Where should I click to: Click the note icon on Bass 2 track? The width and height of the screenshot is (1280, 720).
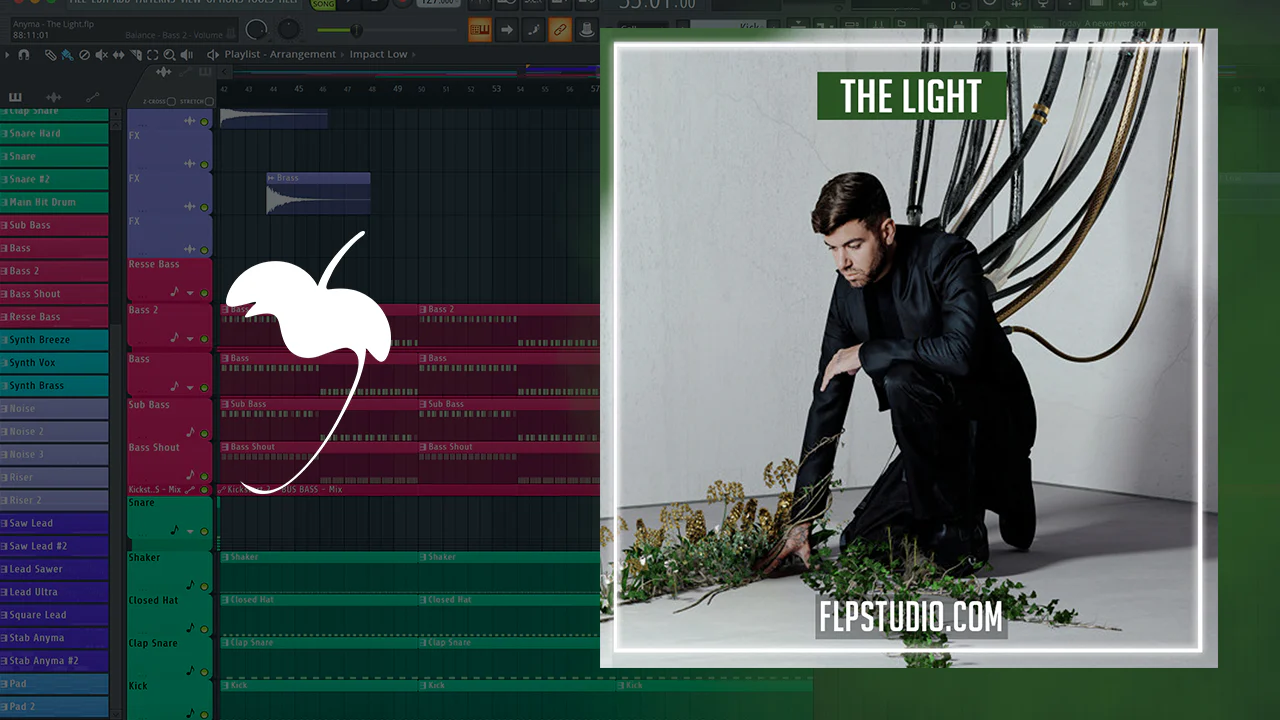point(174,338)
